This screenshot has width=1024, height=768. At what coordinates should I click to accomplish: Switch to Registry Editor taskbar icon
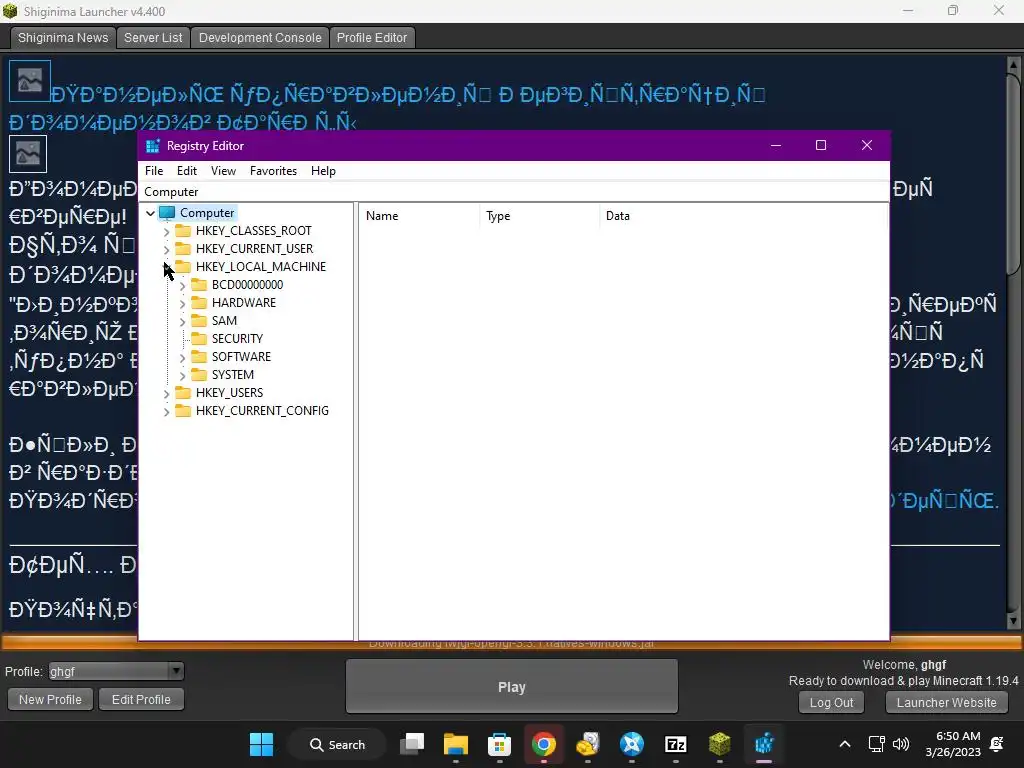pos(763,744)
